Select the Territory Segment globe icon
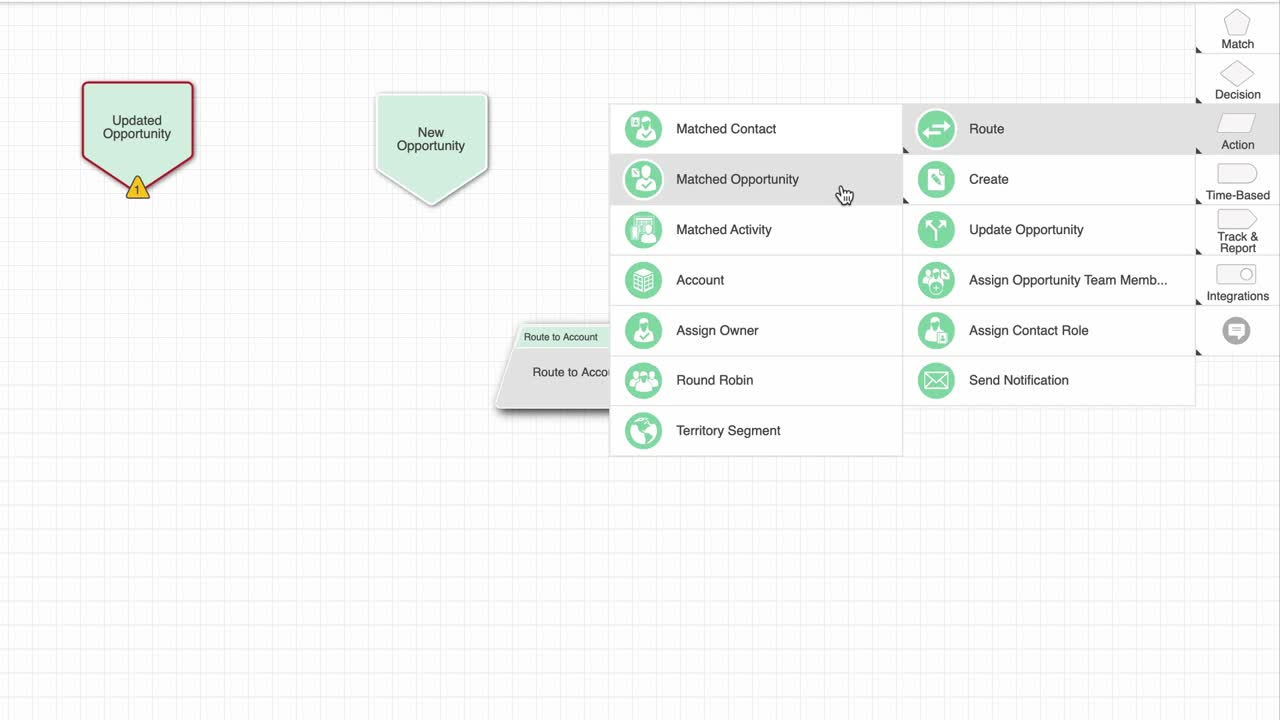1280x720 pixels. click(x=643, y=431)
